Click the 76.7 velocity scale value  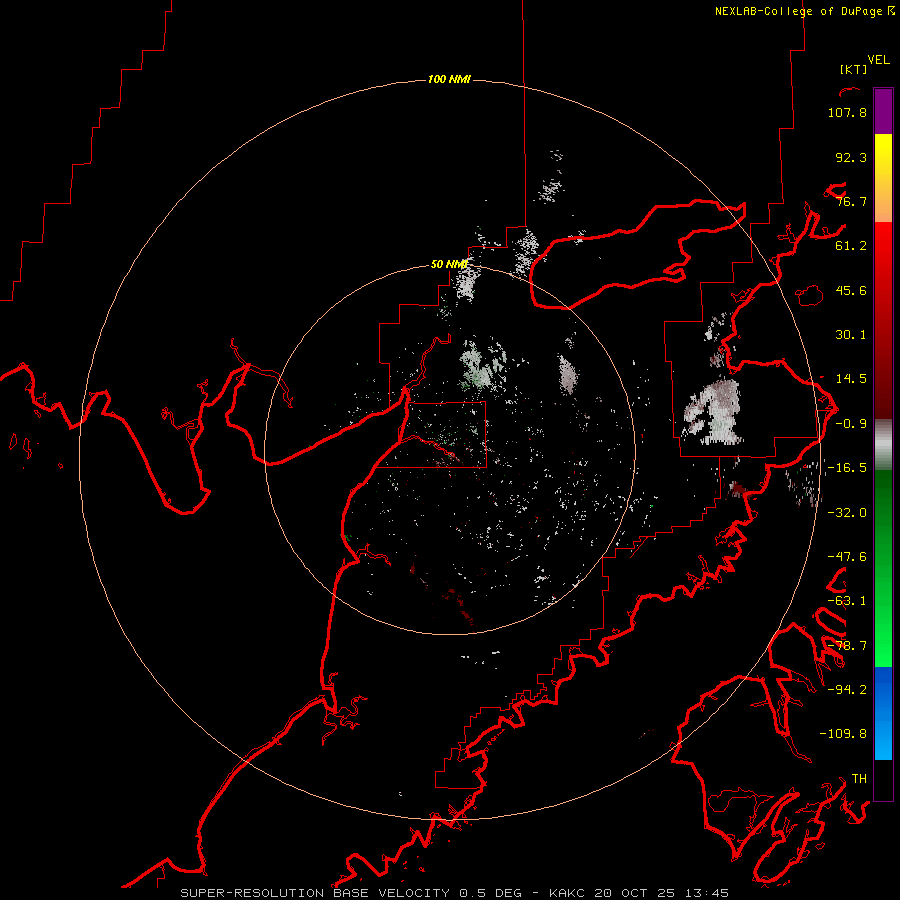click(x=851, y=201)
